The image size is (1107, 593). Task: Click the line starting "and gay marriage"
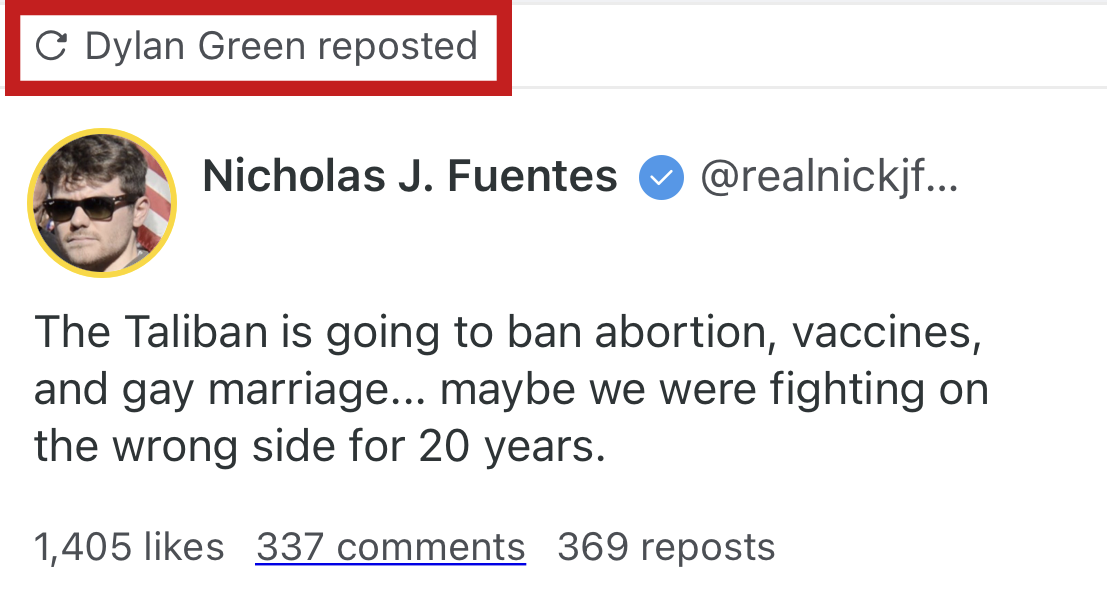pyautogui.click(x=510, y=389)
